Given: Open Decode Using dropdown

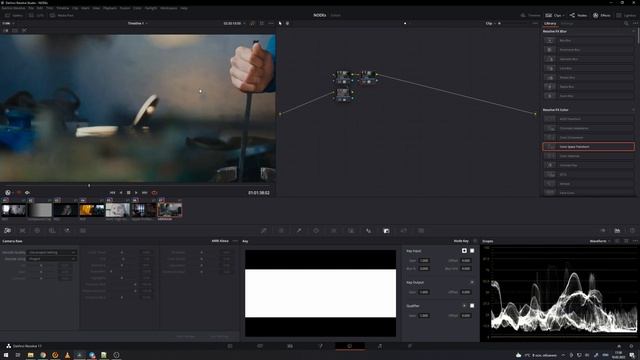Looking at the screenshot, I should [x=51, y=259].
